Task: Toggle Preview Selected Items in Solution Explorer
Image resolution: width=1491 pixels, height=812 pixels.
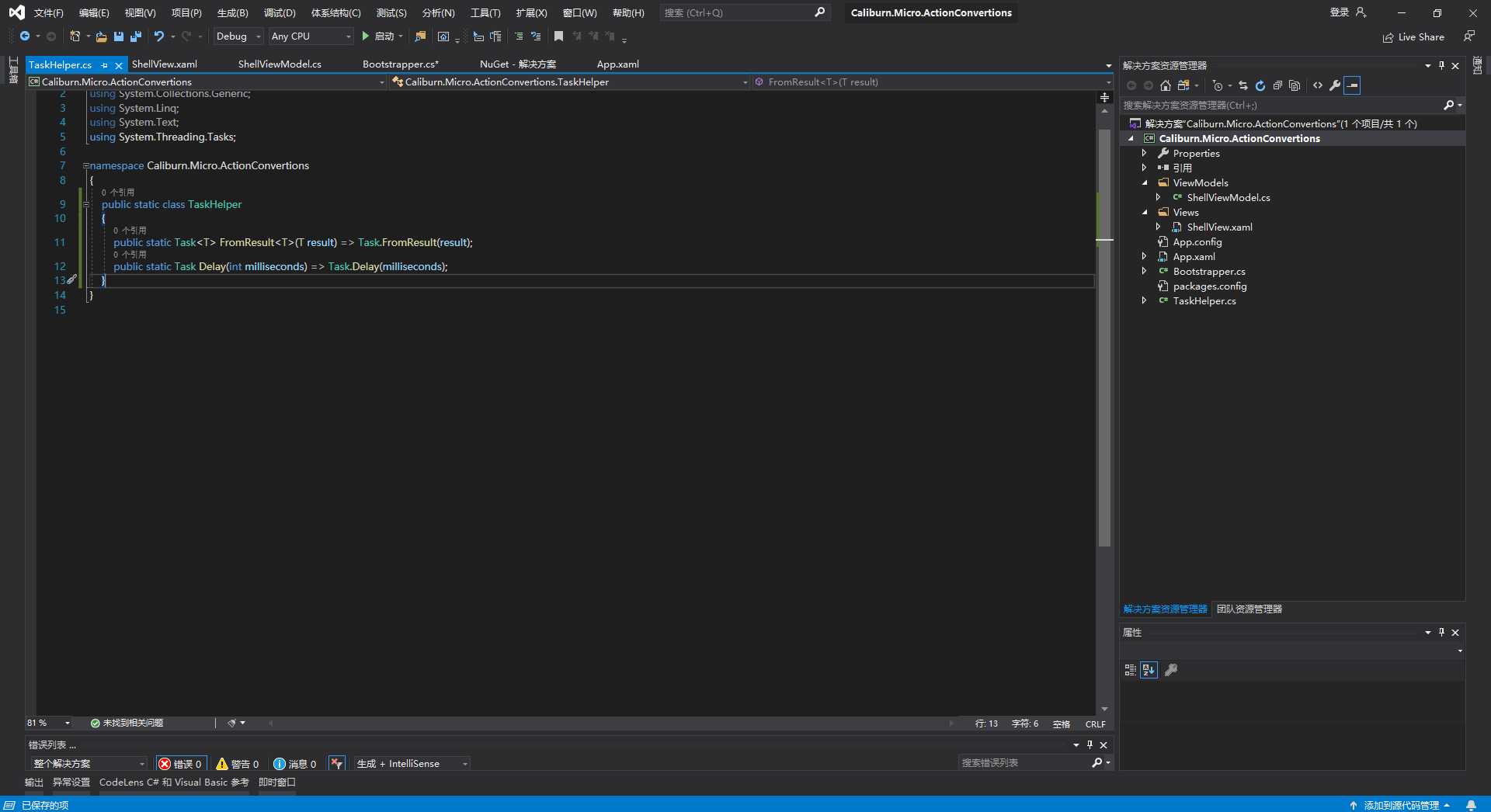Action: 1353,85
